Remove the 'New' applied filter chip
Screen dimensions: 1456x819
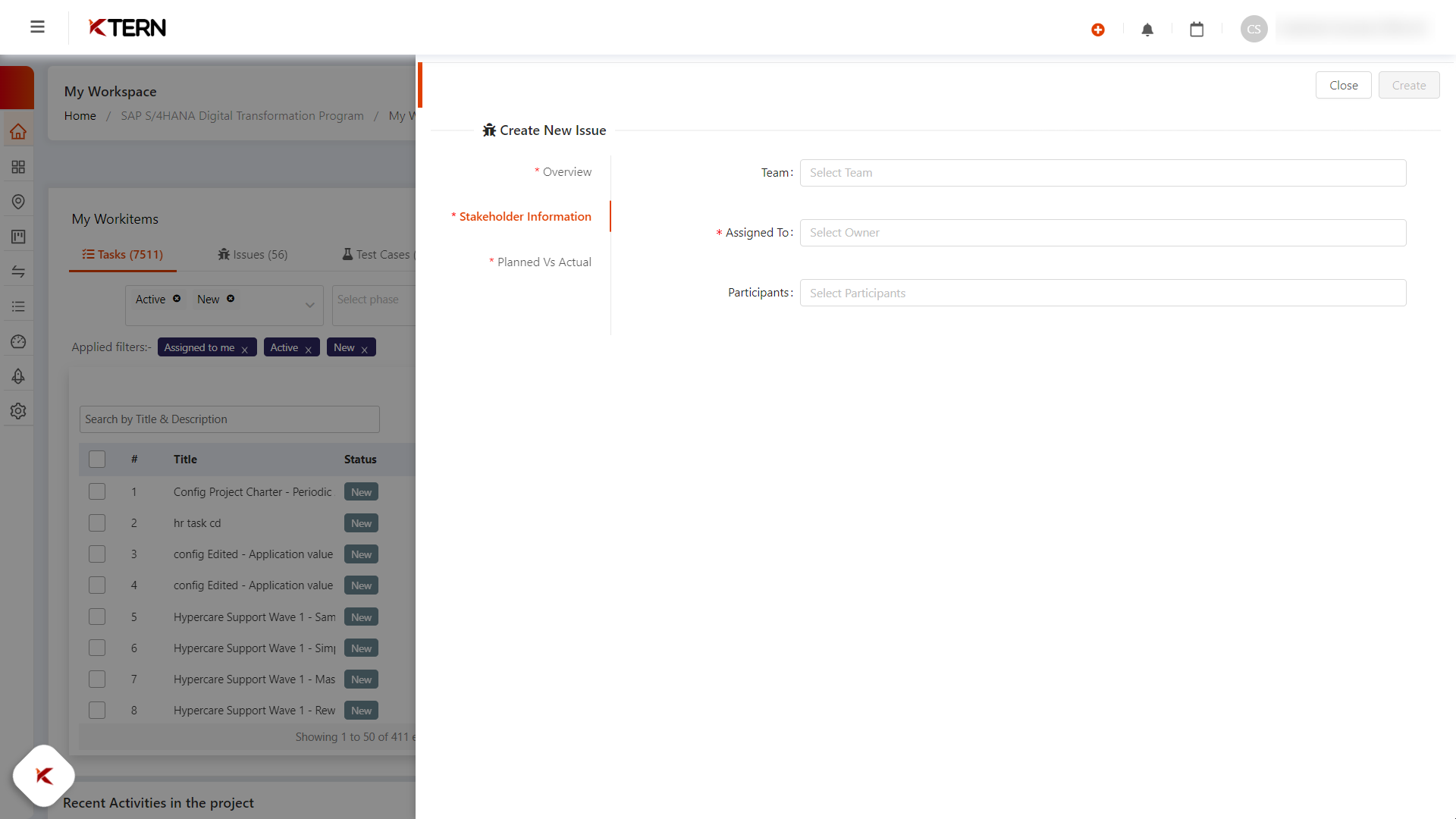[x=364, y=349]
